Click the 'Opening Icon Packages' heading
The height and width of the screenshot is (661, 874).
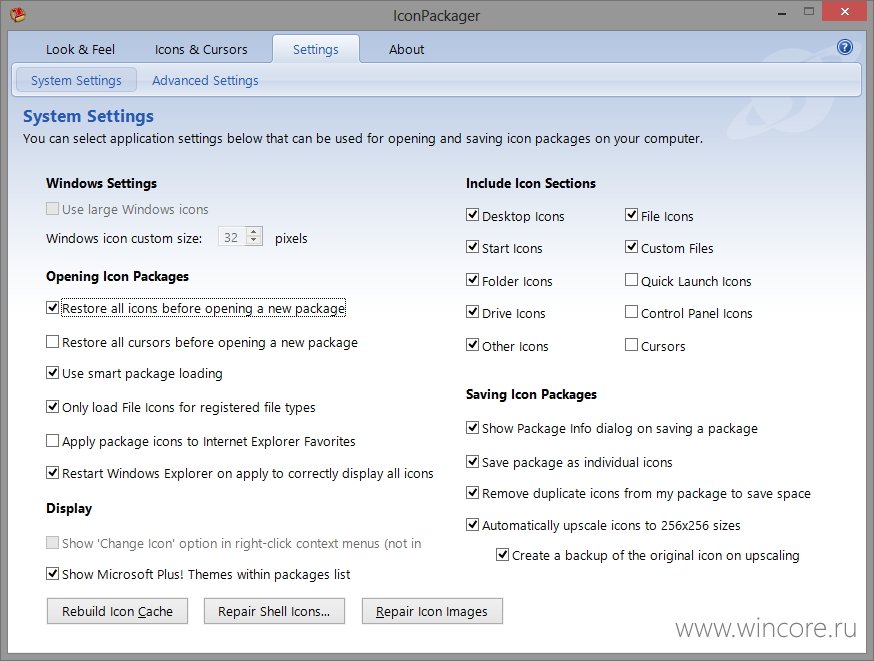click(x=118, y=276)
